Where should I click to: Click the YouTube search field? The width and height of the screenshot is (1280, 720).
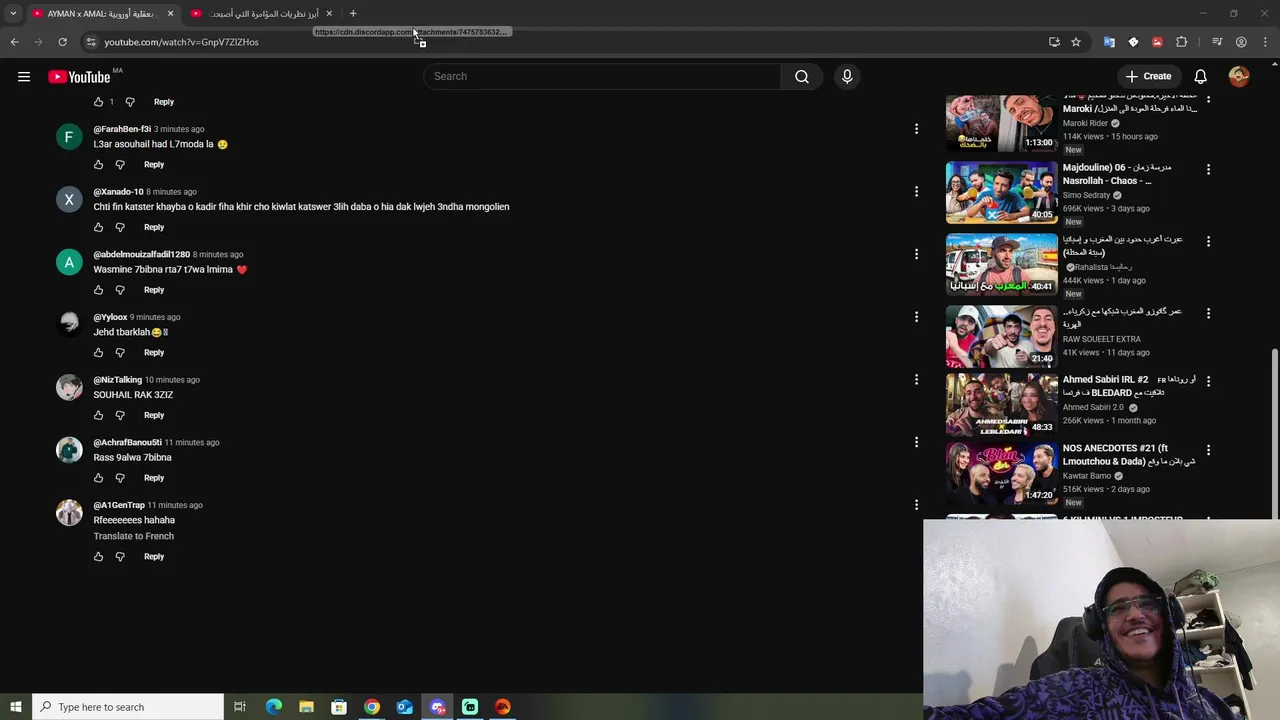602,77
